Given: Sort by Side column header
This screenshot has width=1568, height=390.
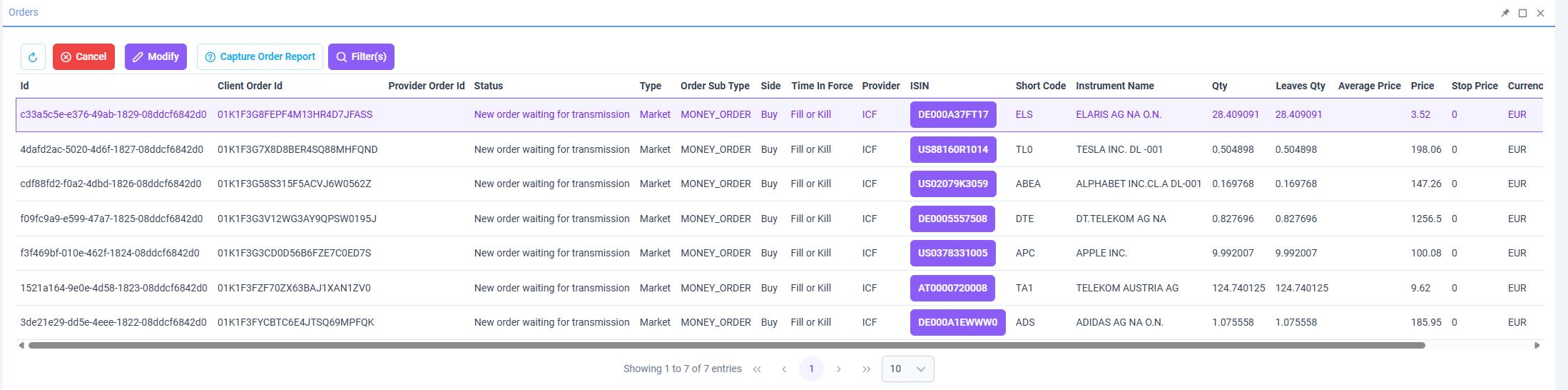Looking at the screenshot, I should (770, 86).
